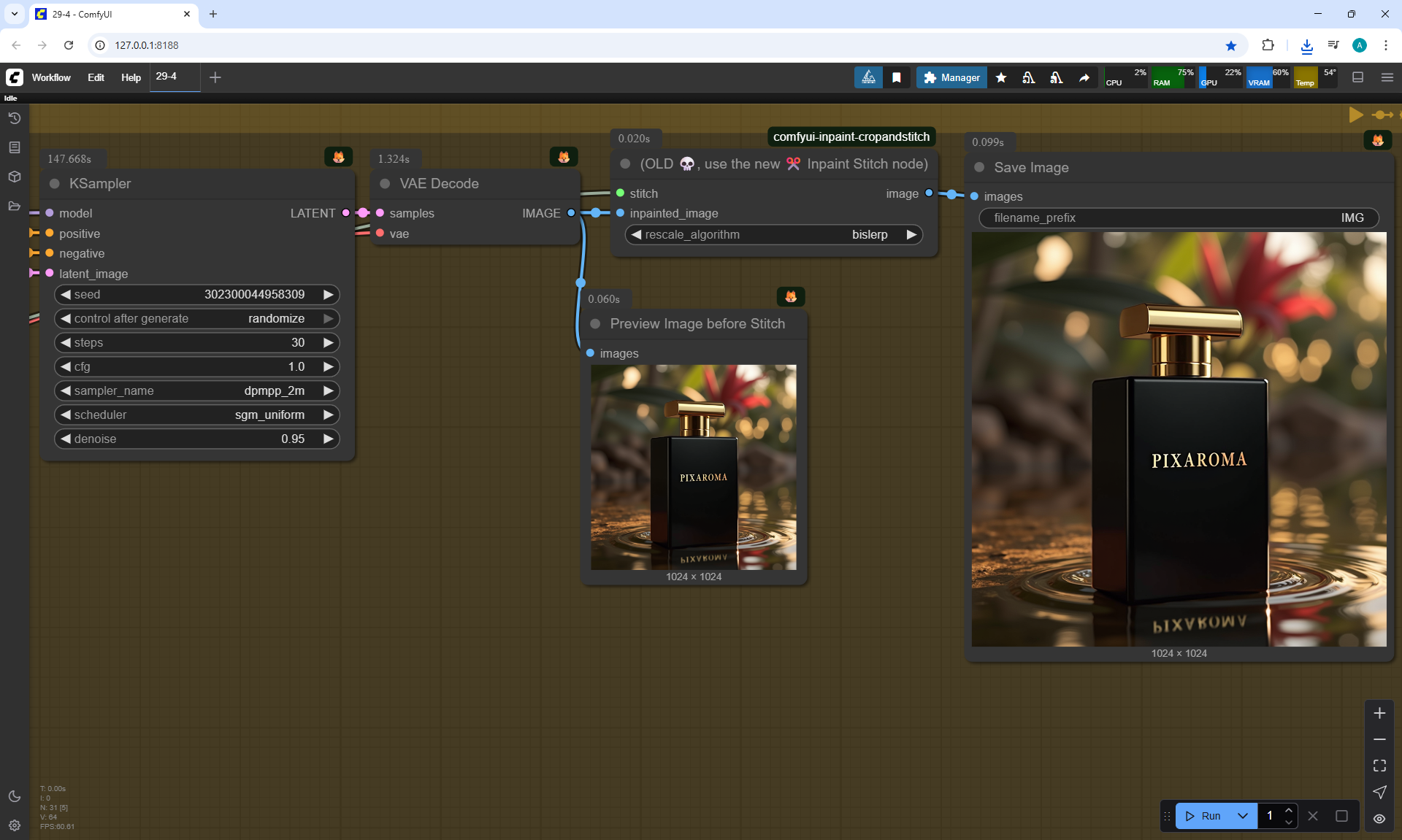This screenshot has width=1402, height=840.
Task: Open the Workflow menu
Action: (x=51, y=77)
